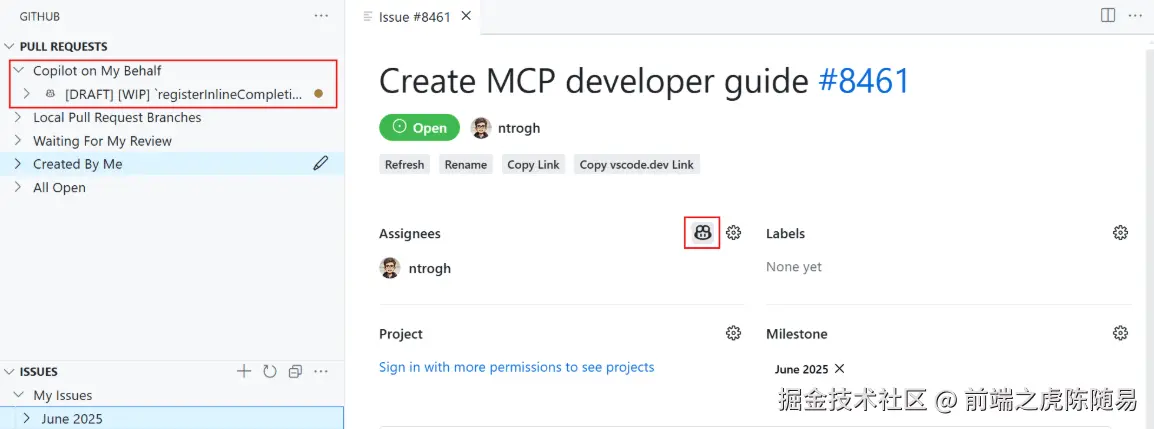The width and height of the screenshot is (1154, 429).
Task: Click the 'None yet' labels text
Action: (x=794, y=267)
